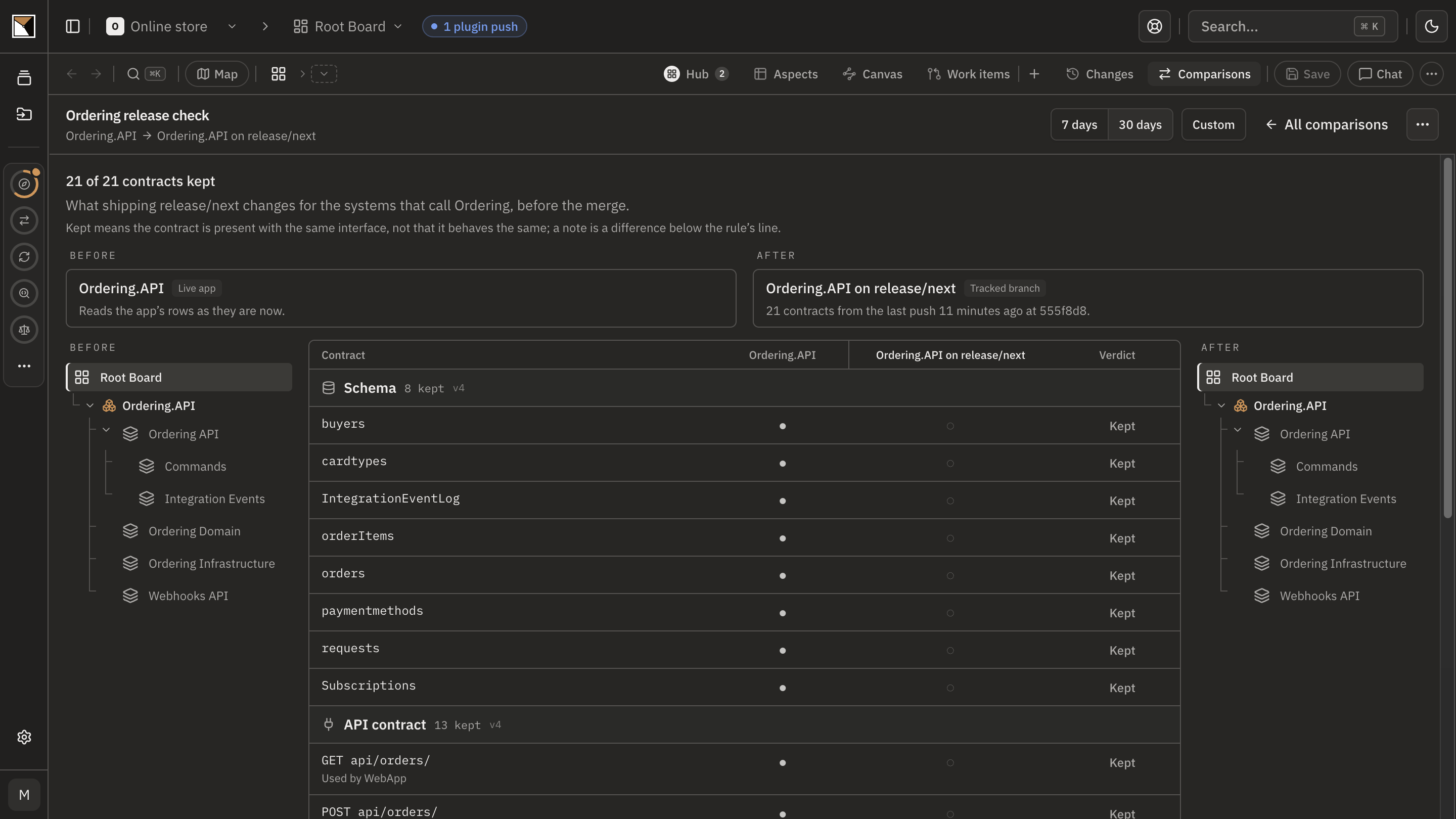Select the 7 days range
The height and width of the screenshot is (819, 1456).
point(1079,124)
